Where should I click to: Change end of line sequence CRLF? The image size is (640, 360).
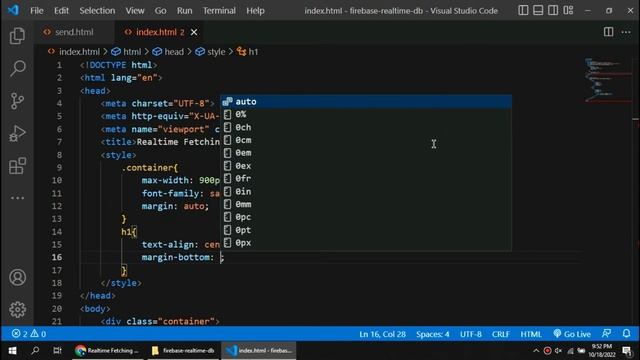point(500,334)
